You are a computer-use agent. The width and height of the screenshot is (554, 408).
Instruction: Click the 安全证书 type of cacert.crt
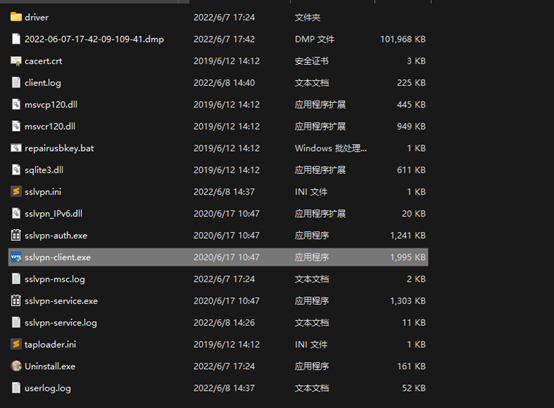click(x=312, y=61)
